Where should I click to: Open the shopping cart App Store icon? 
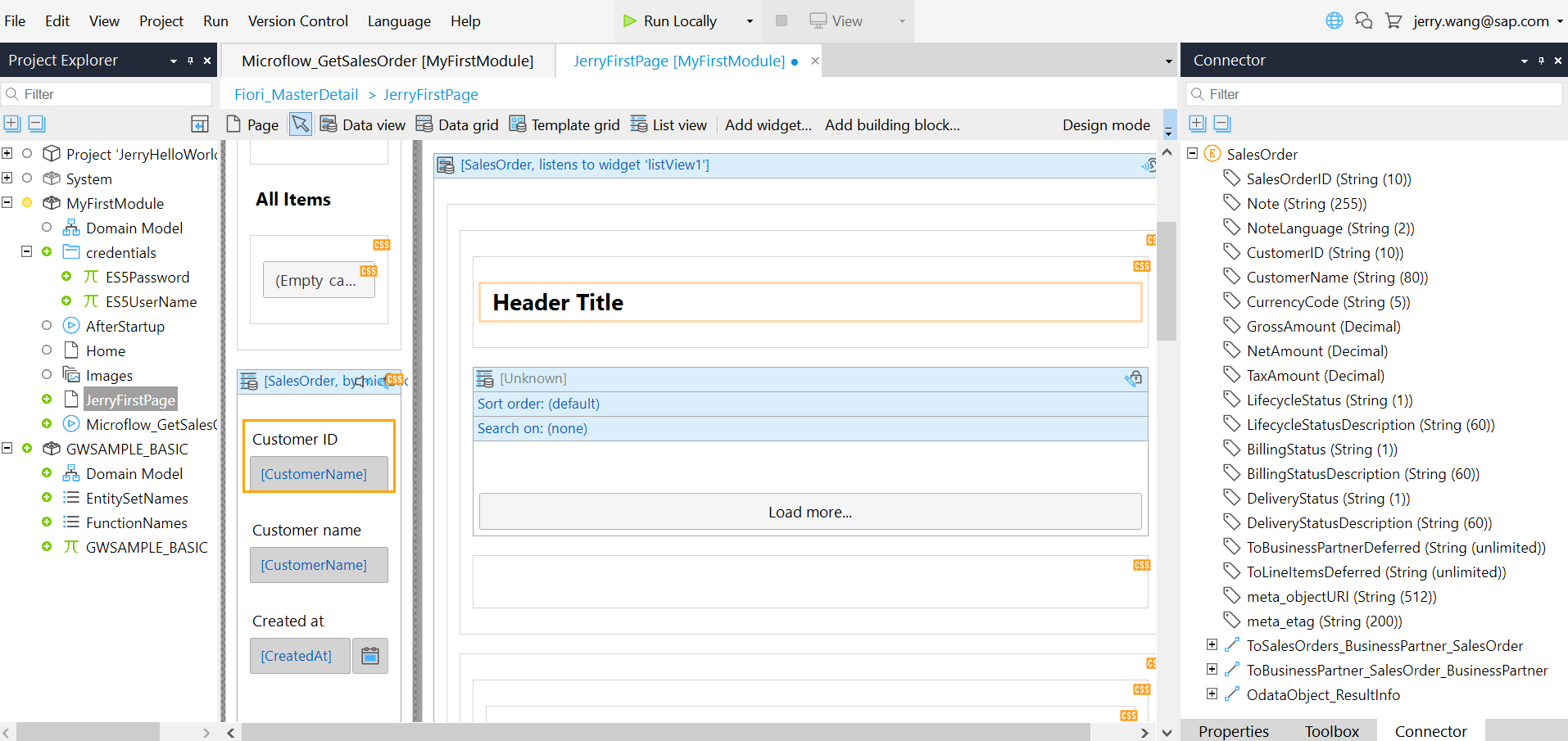click(1393, 20)
